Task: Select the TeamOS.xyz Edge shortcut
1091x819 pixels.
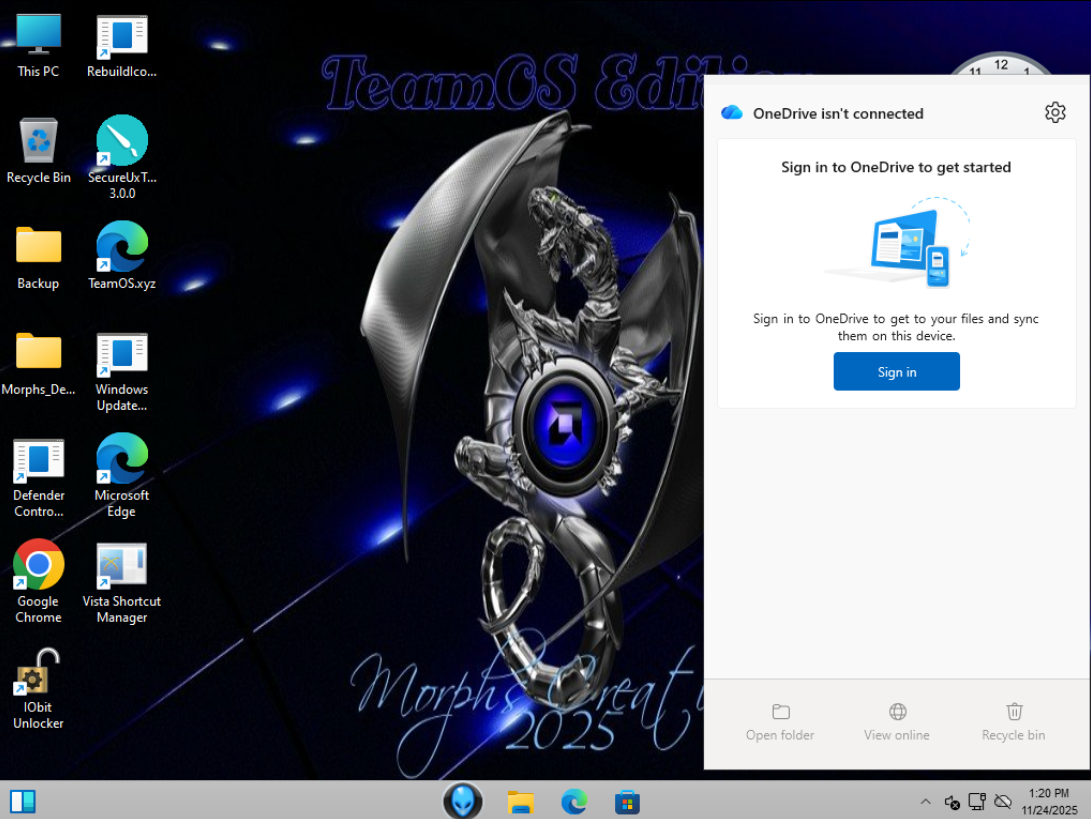Action: (122, 248)
